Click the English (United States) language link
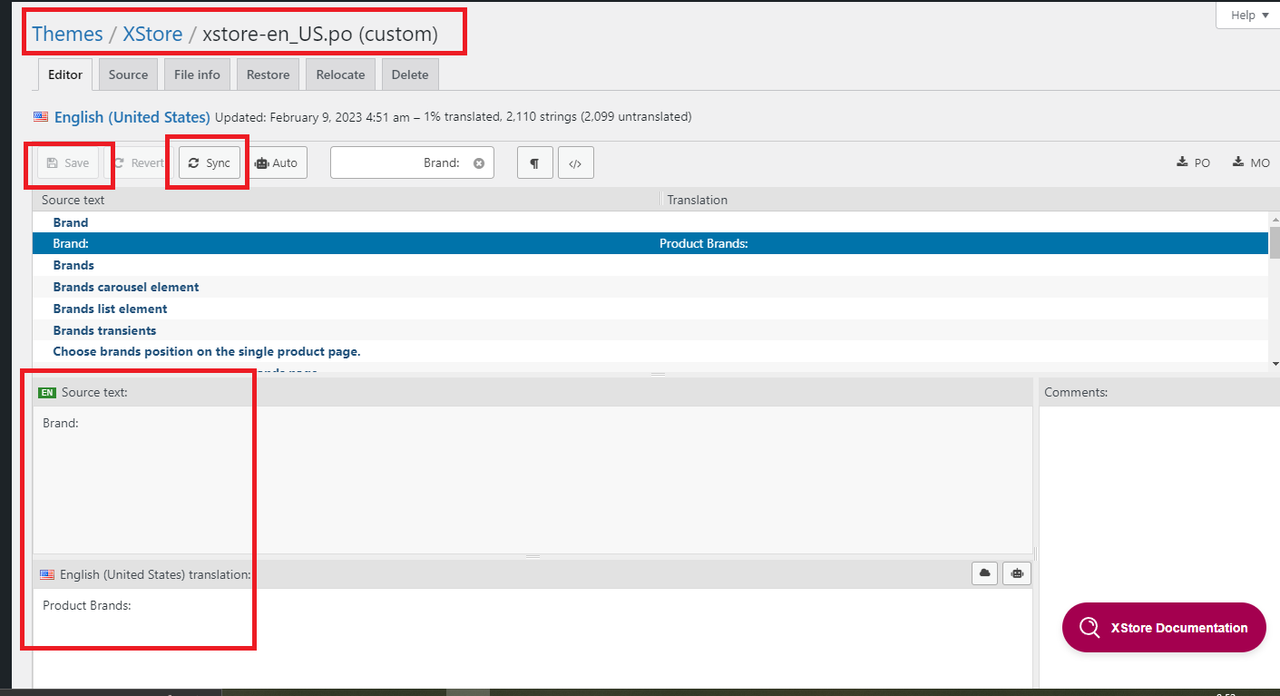 click(132, 117)
